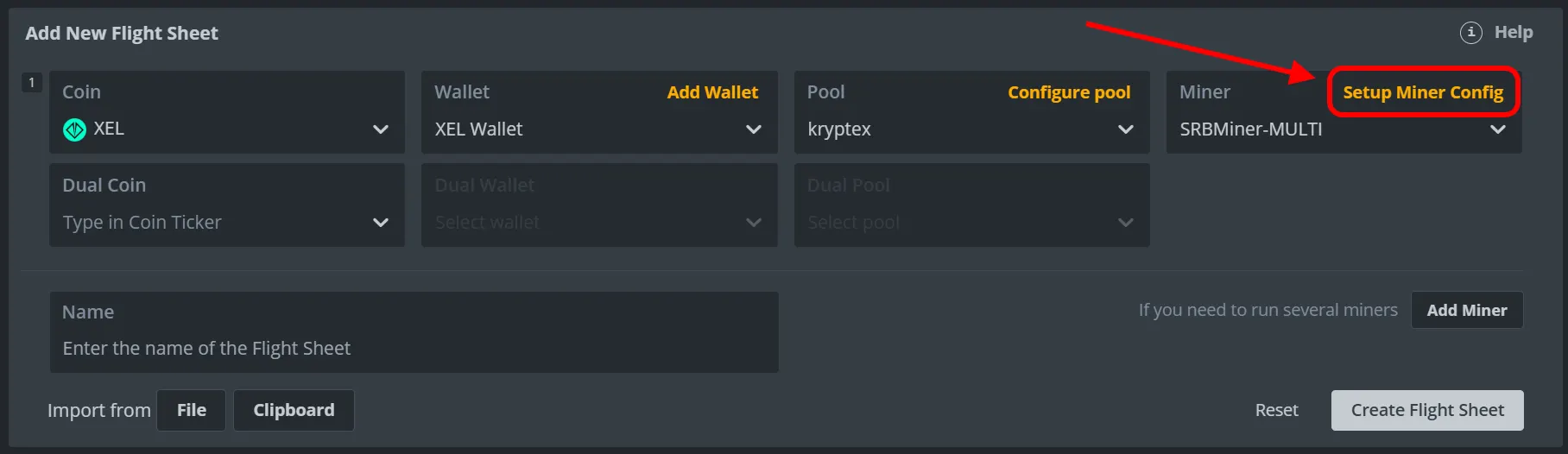Image resolution: width=1568 pixels, height=454 pixels.
Task: Expand the Pool dropdown chevron
Action: [x=1125, y=129]
